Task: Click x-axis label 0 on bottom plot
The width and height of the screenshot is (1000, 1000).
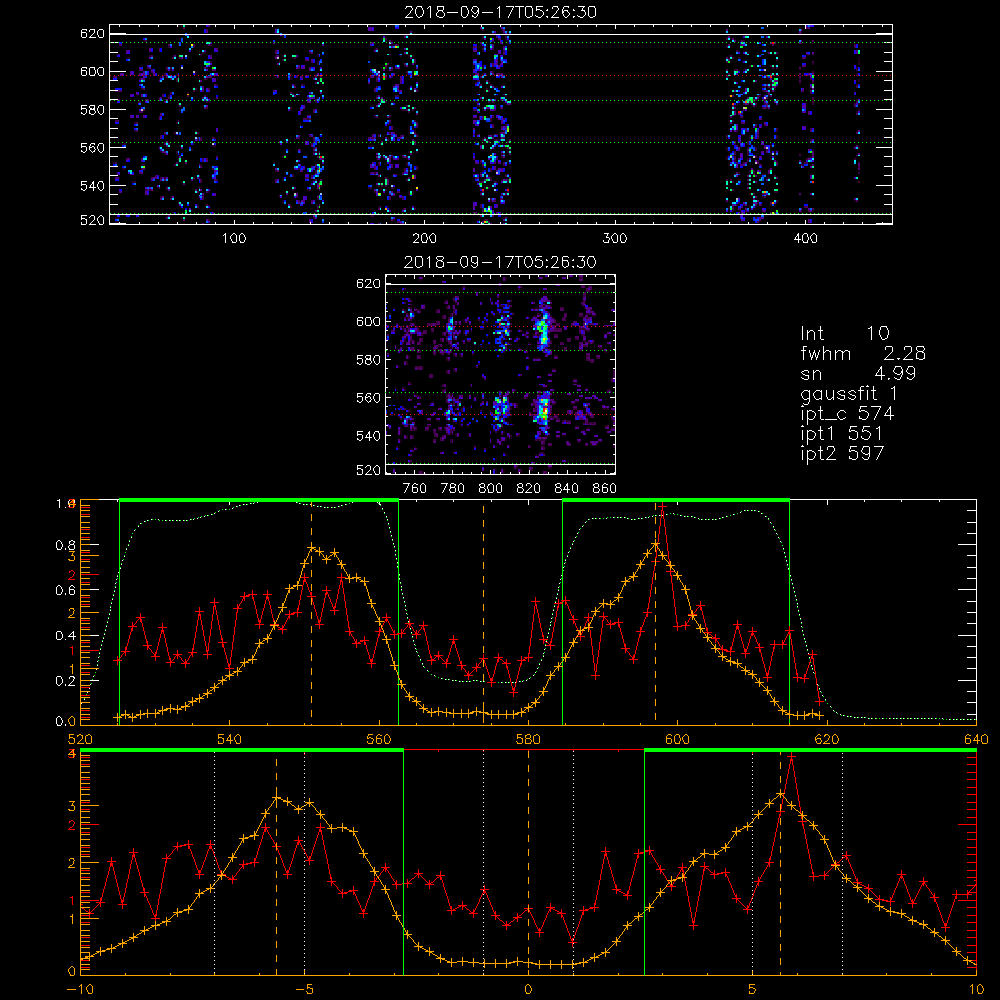Action: [528, 989]
